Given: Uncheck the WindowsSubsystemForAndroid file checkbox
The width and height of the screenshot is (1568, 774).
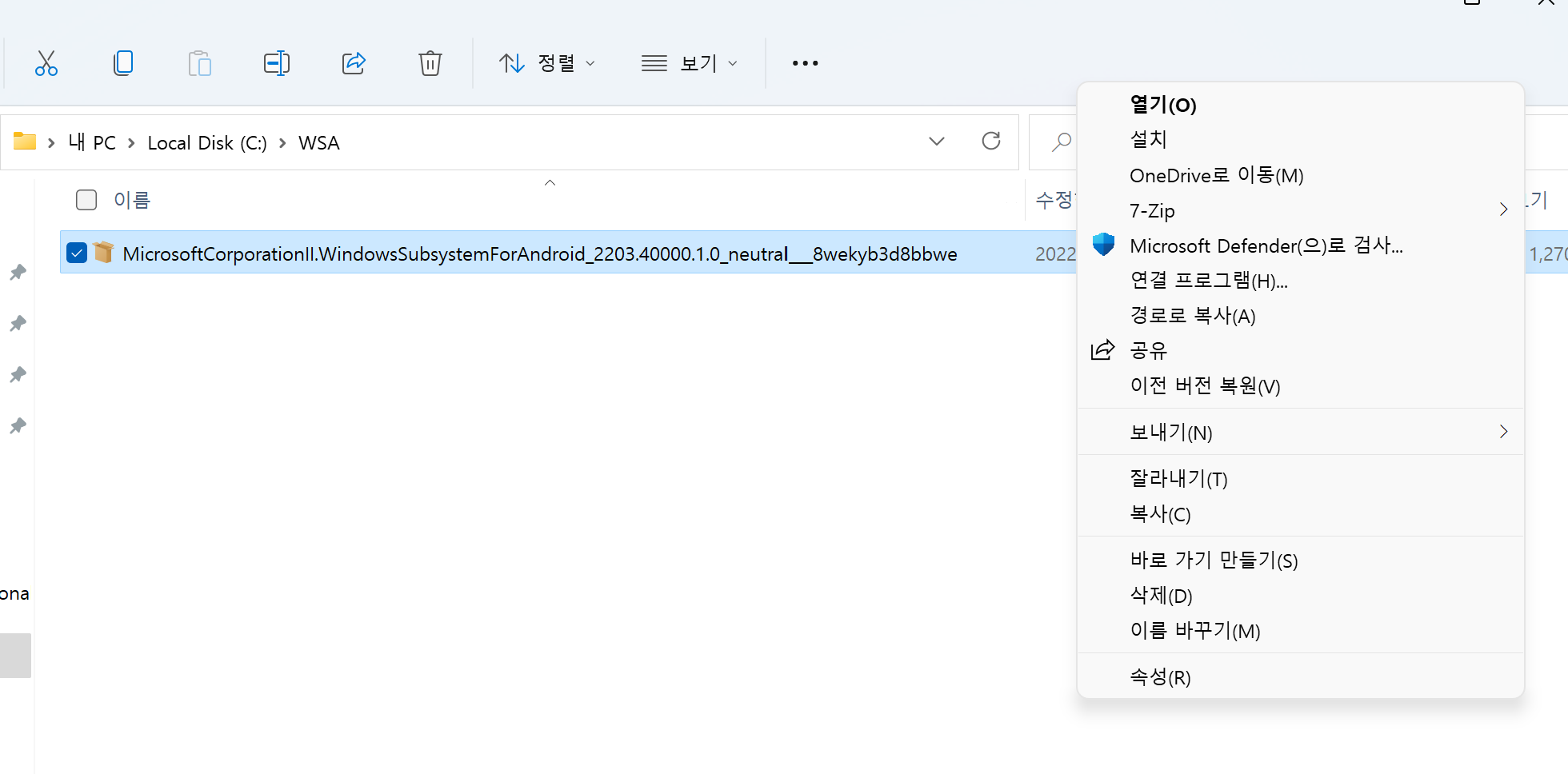Looking at the screenshot, I should click(77, 253).
